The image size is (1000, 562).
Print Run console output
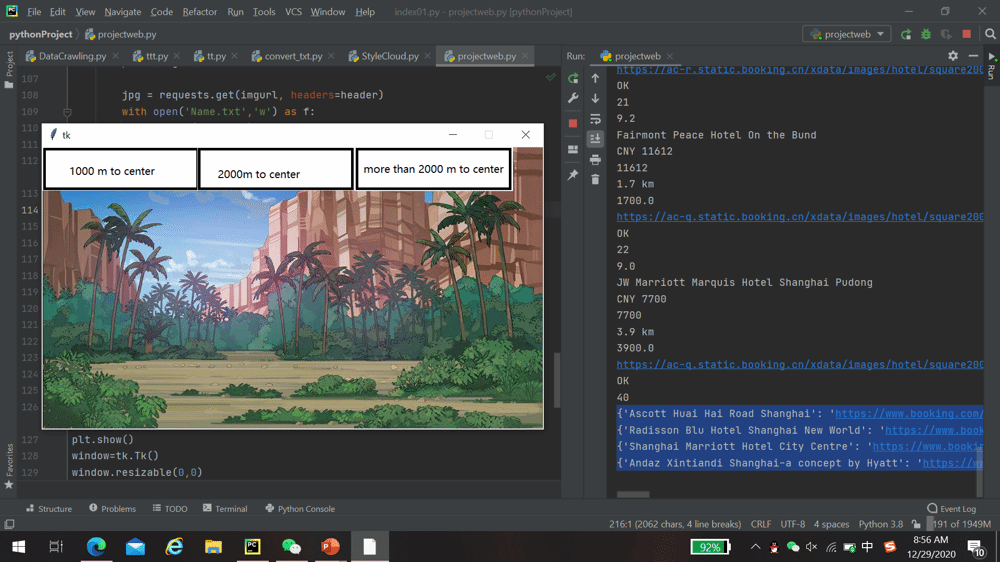coord(595,159)
